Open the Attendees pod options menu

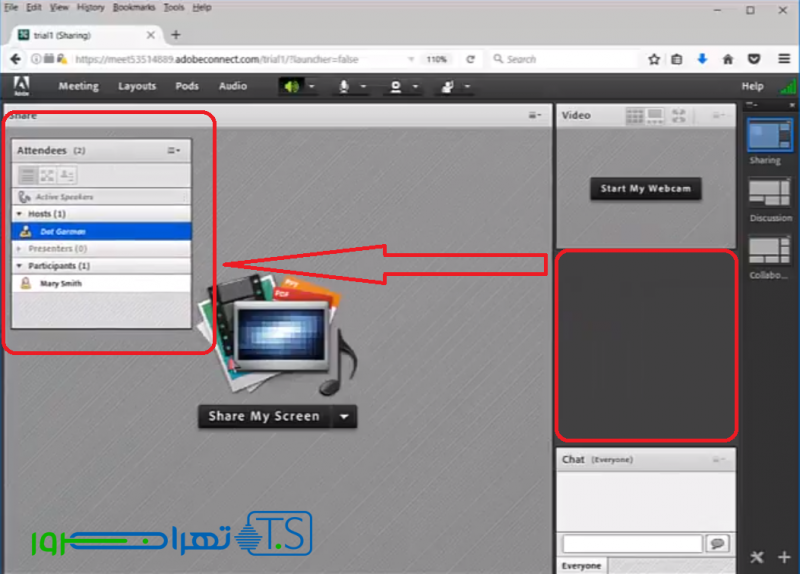coord(173,151)
